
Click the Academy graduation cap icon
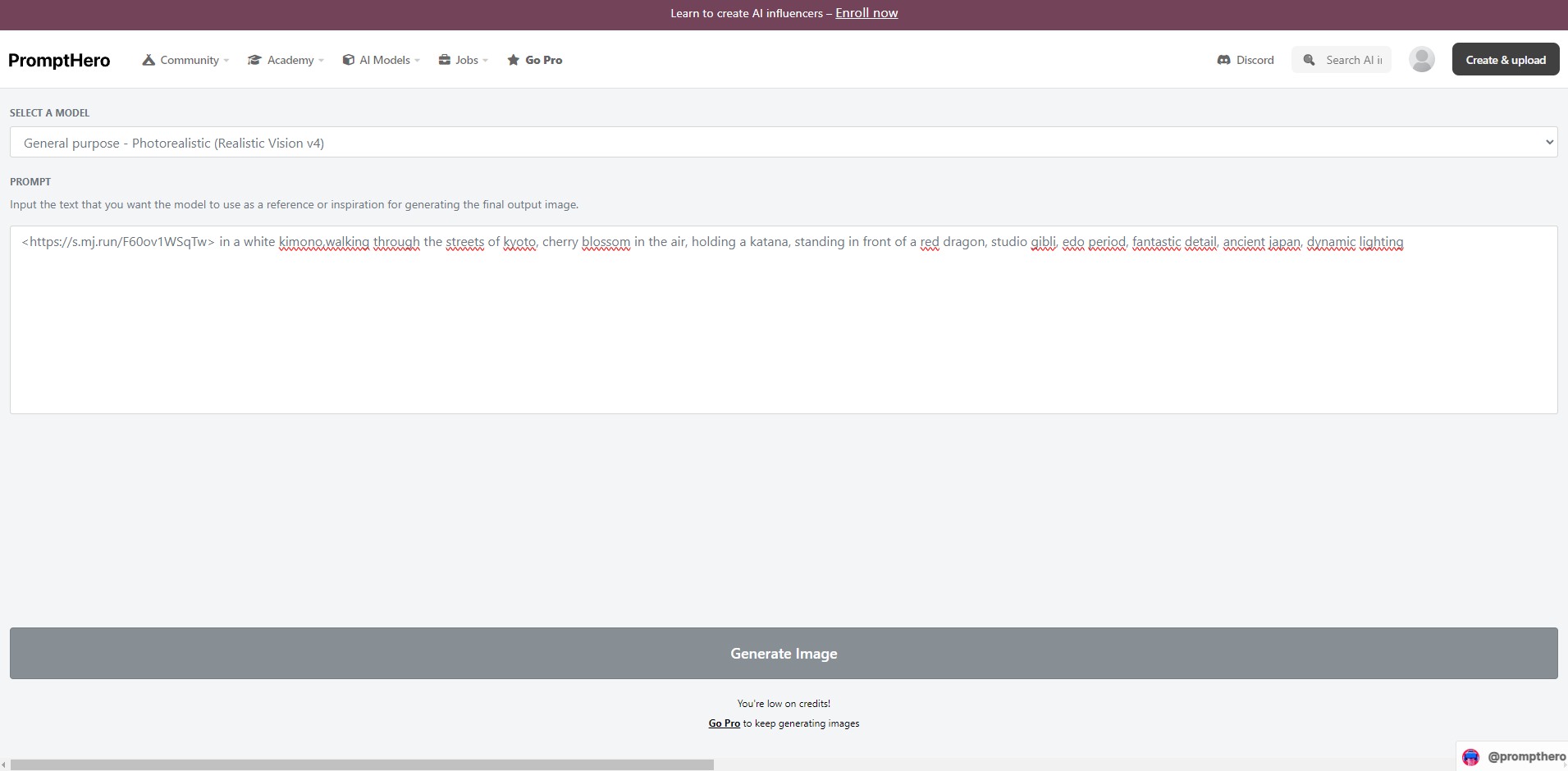pyautogui.click(x=254, y=60)
